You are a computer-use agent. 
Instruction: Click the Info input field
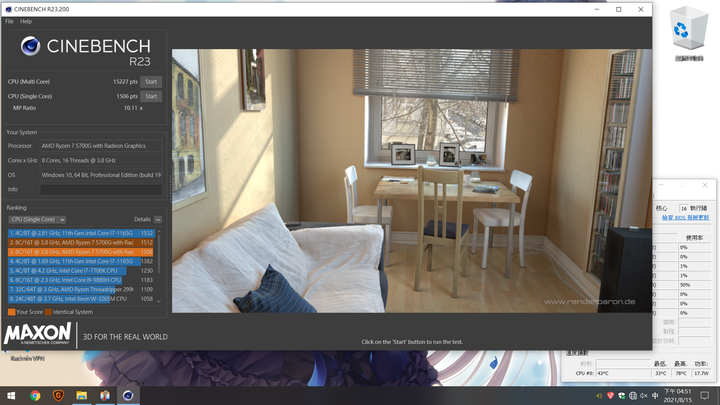[101, 189]
